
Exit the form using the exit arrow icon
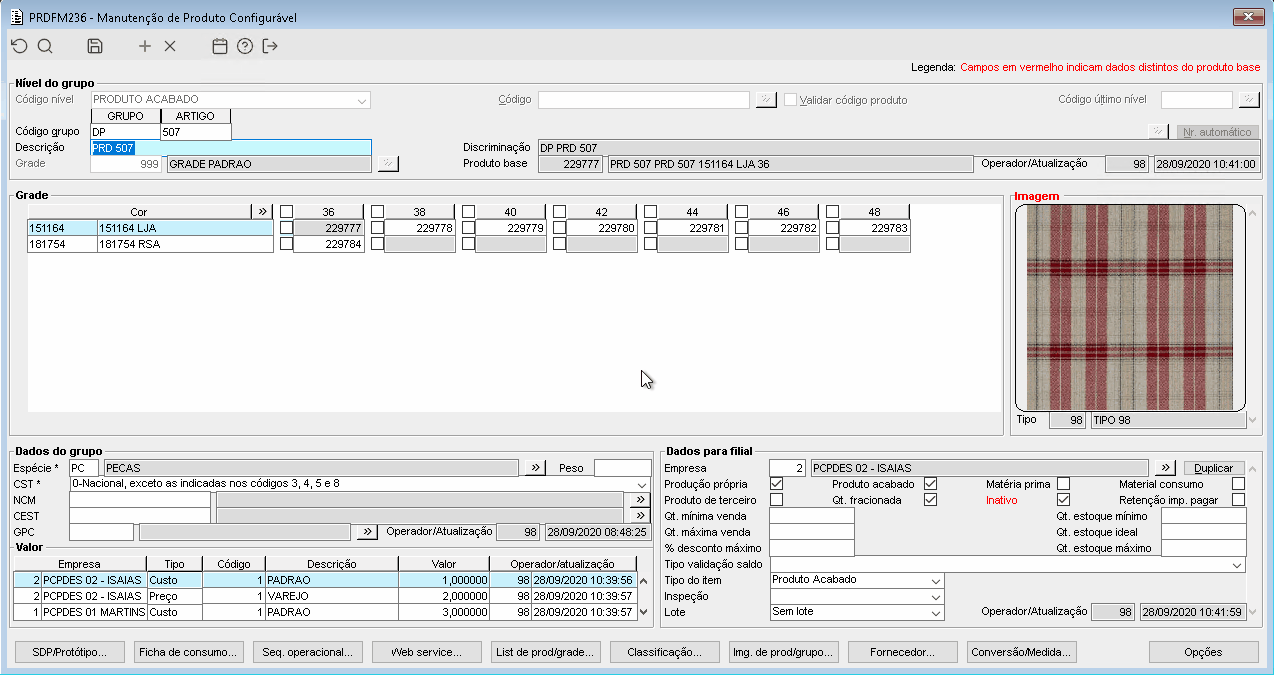pyautogui.click(x=270, y=46)
